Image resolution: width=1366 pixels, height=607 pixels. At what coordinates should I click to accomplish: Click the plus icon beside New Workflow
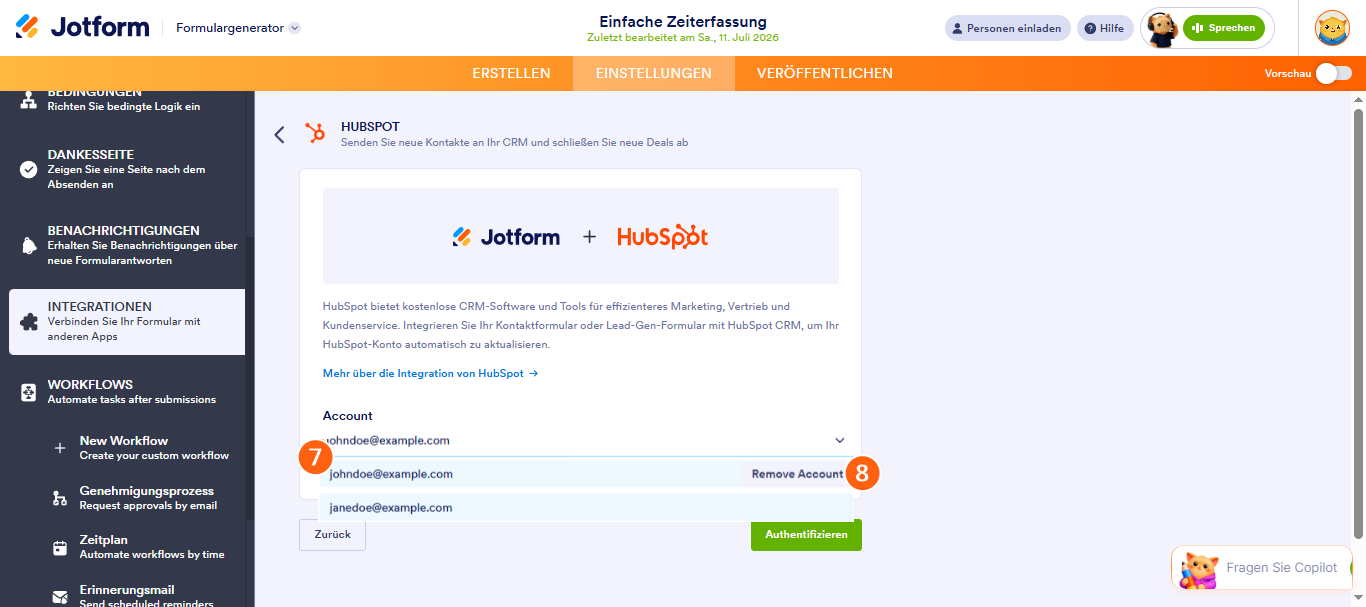click(60, 448)
